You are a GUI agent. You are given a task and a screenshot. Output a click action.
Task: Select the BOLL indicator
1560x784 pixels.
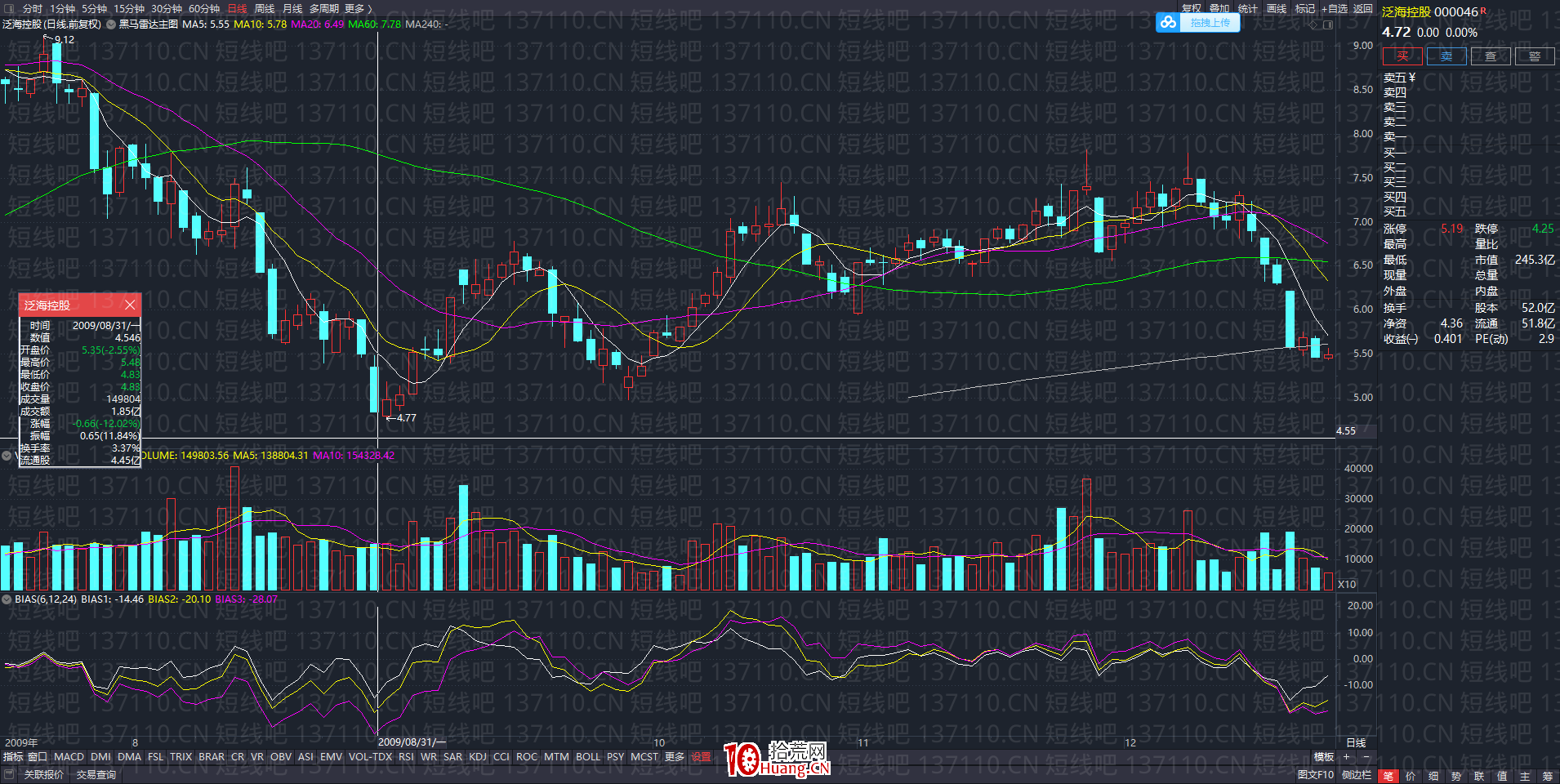588,757
